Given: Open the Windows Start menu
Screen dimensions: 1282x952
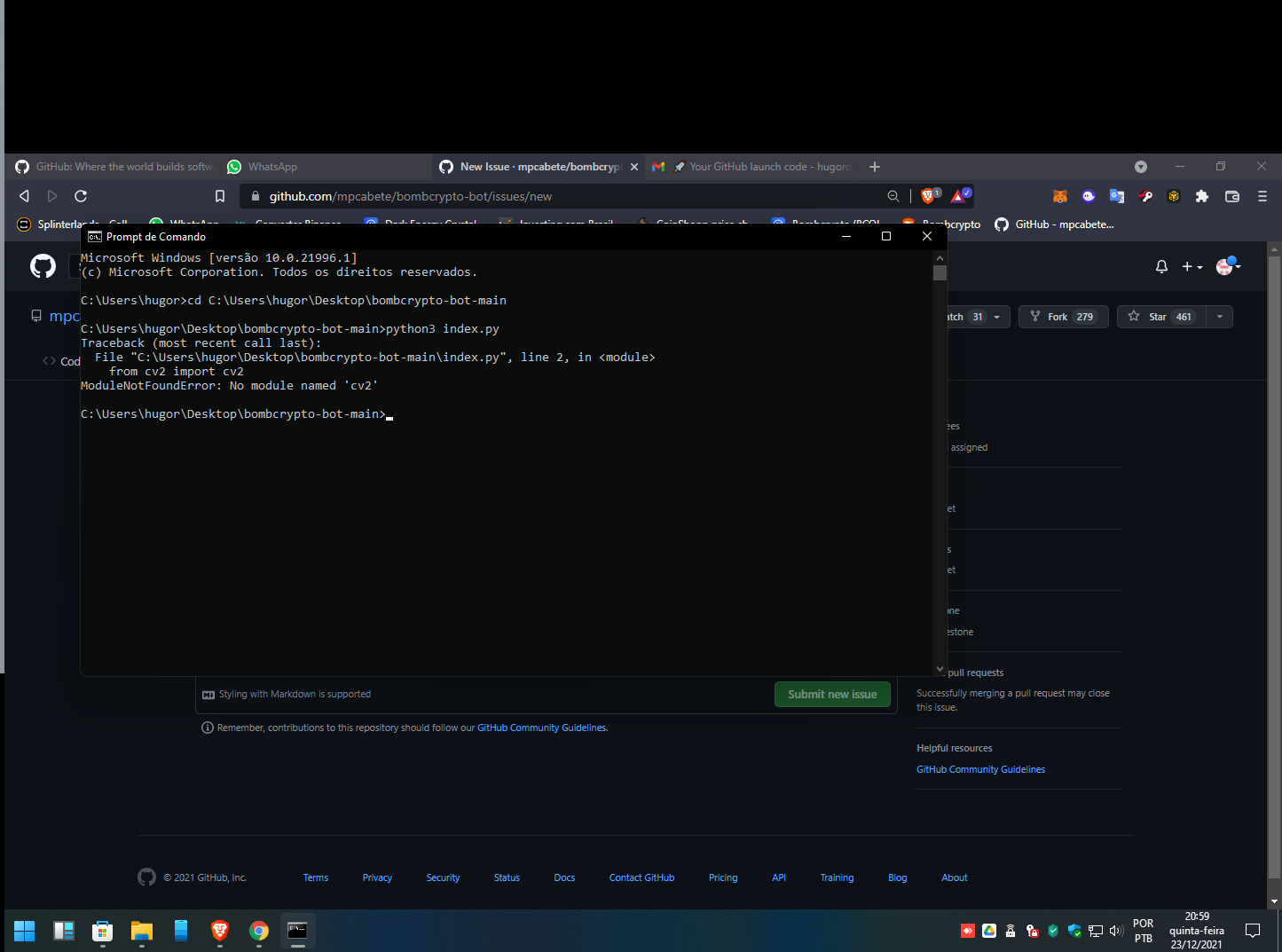Looking at the screenshot, I should 24,931.
